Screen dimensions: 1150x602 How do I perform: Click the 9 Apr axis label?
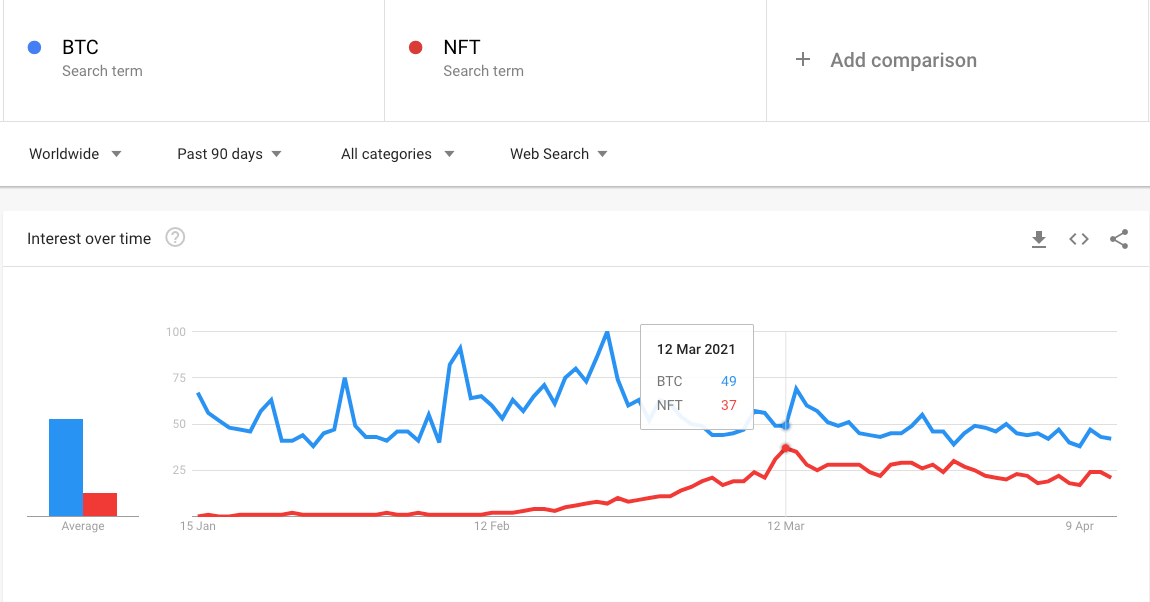(x=1080, y=526)
